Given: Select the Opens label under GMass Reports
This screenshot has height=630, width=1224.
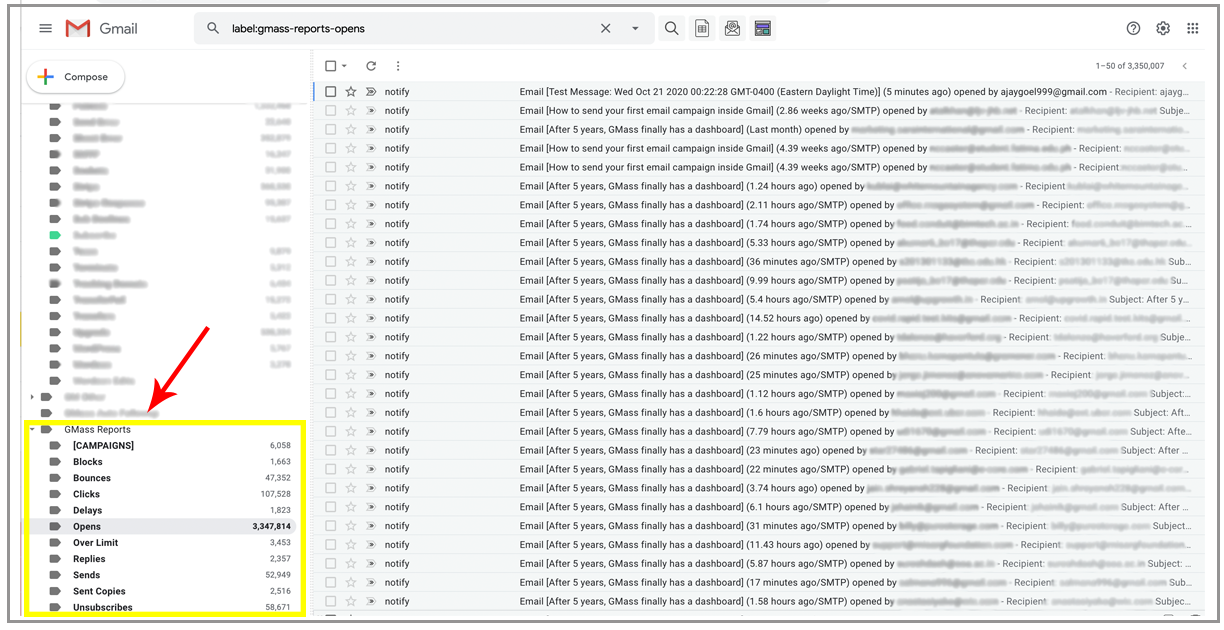Looking at the screenshot, I should click(x=87, y=526).
